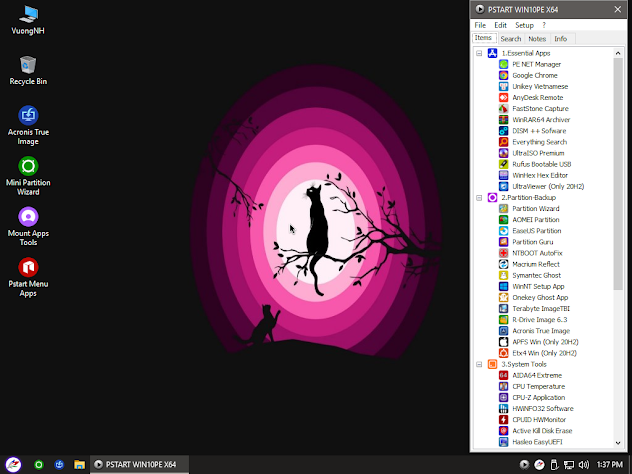Open Macrium Reflect backup tool
632x474 pixels.
click(536, 264)
